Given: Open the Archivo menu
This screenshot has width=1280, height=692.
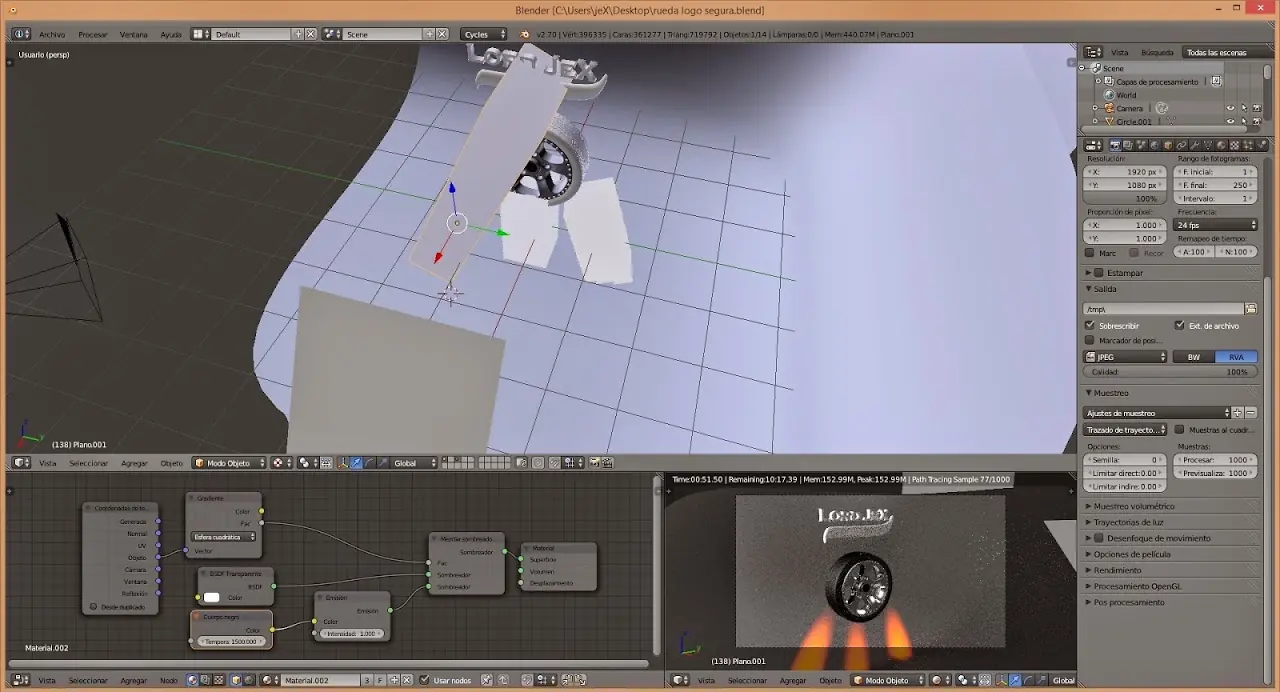Looking at the screenshot, I should (x=52, y=34).
